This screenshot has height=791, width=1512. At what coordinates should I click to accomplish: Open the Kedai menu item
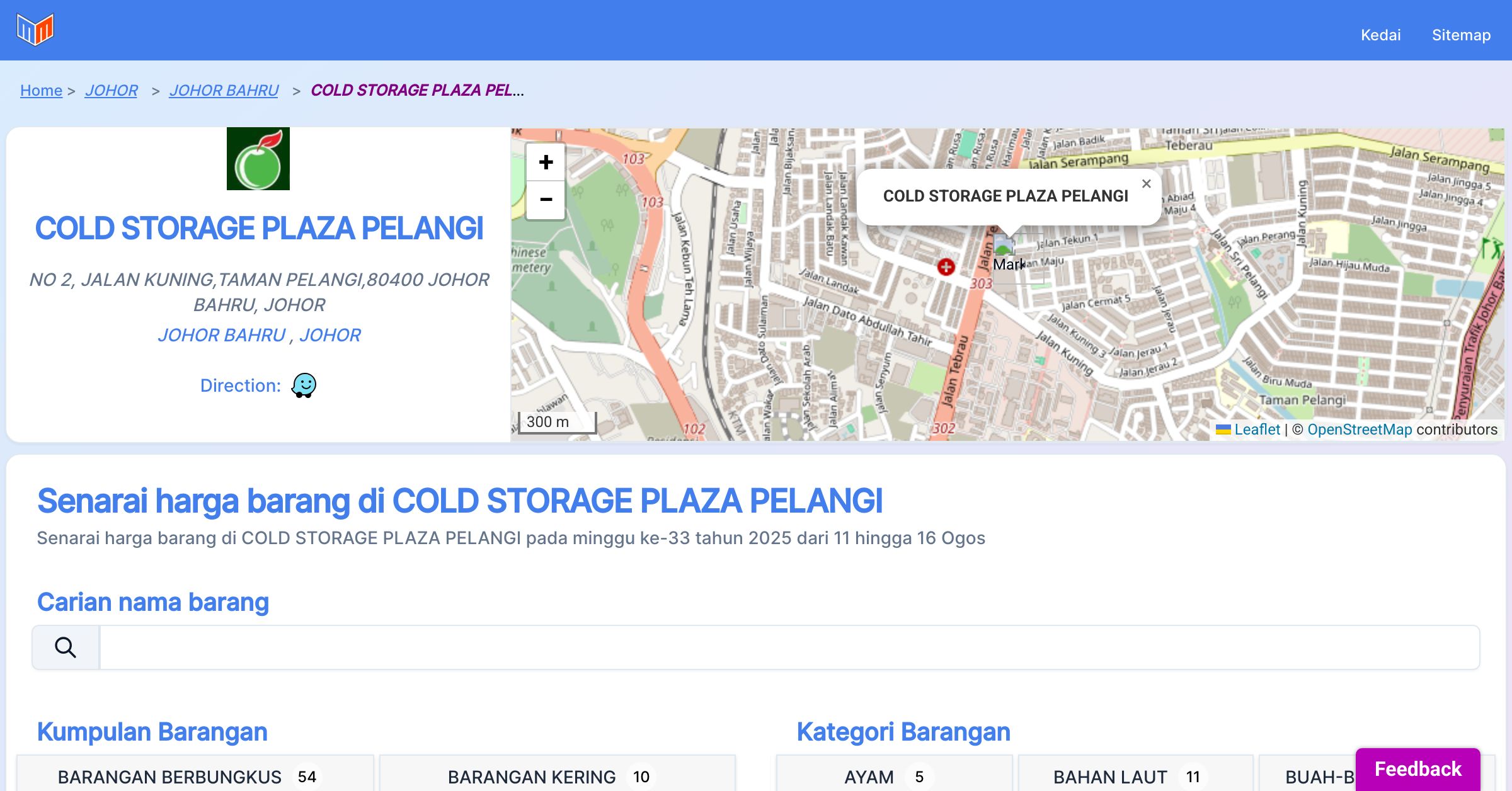(1380, 35)
